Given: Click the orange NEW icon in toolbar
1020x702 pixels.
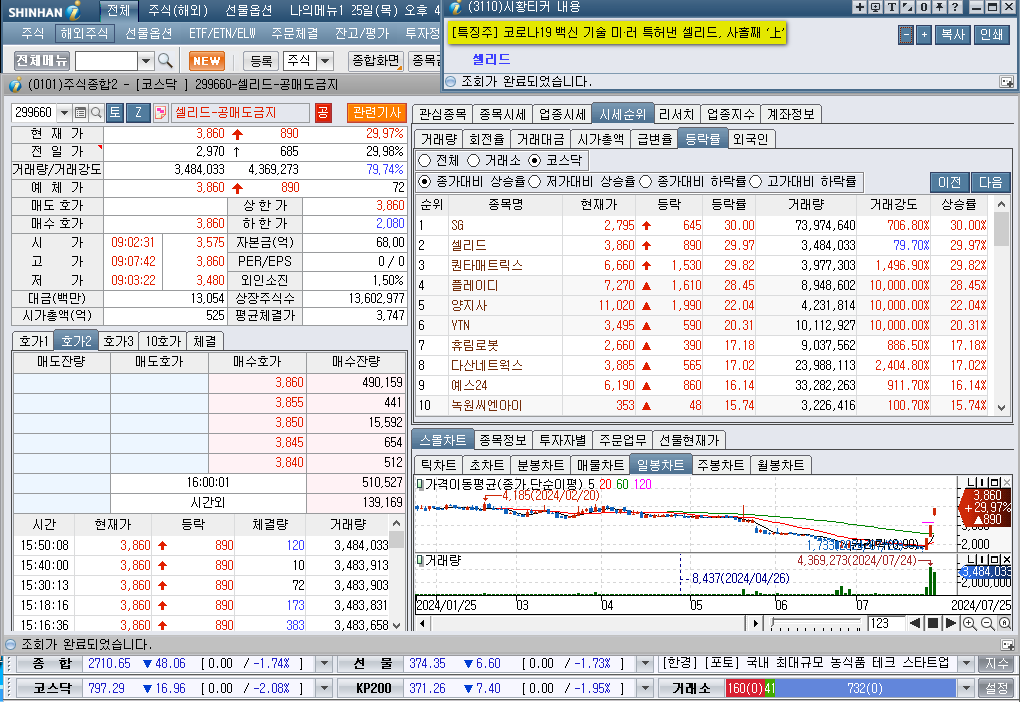Looking at the screenshot, I should [206, 61].
